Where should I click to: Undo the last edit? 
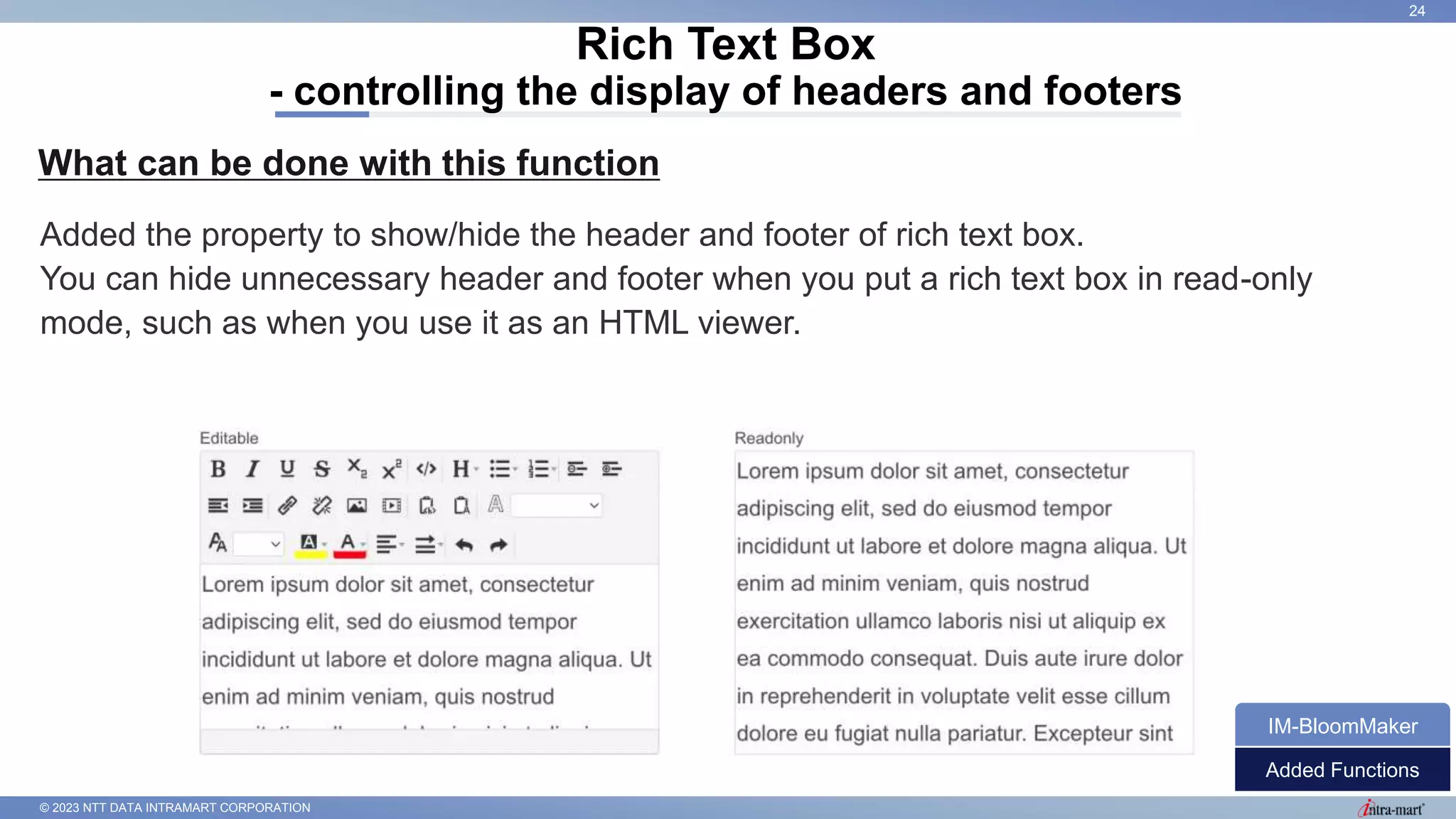tap(464, 545)
